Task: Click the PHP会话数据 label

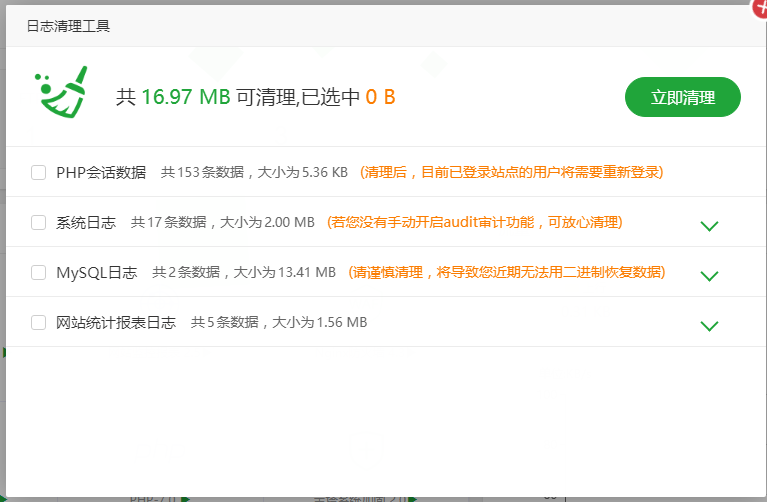Action: coord(101,172)
